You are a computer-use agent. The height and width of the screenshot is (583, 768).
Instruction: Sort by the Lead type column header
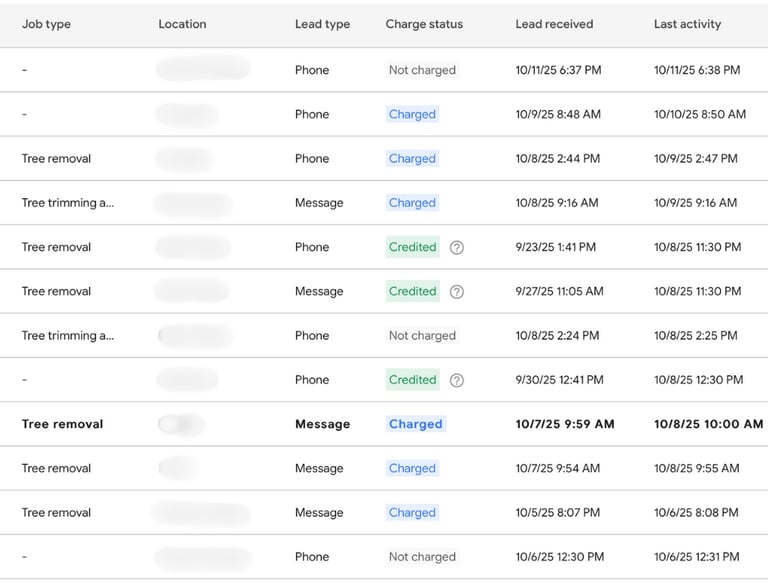(322, 24)
